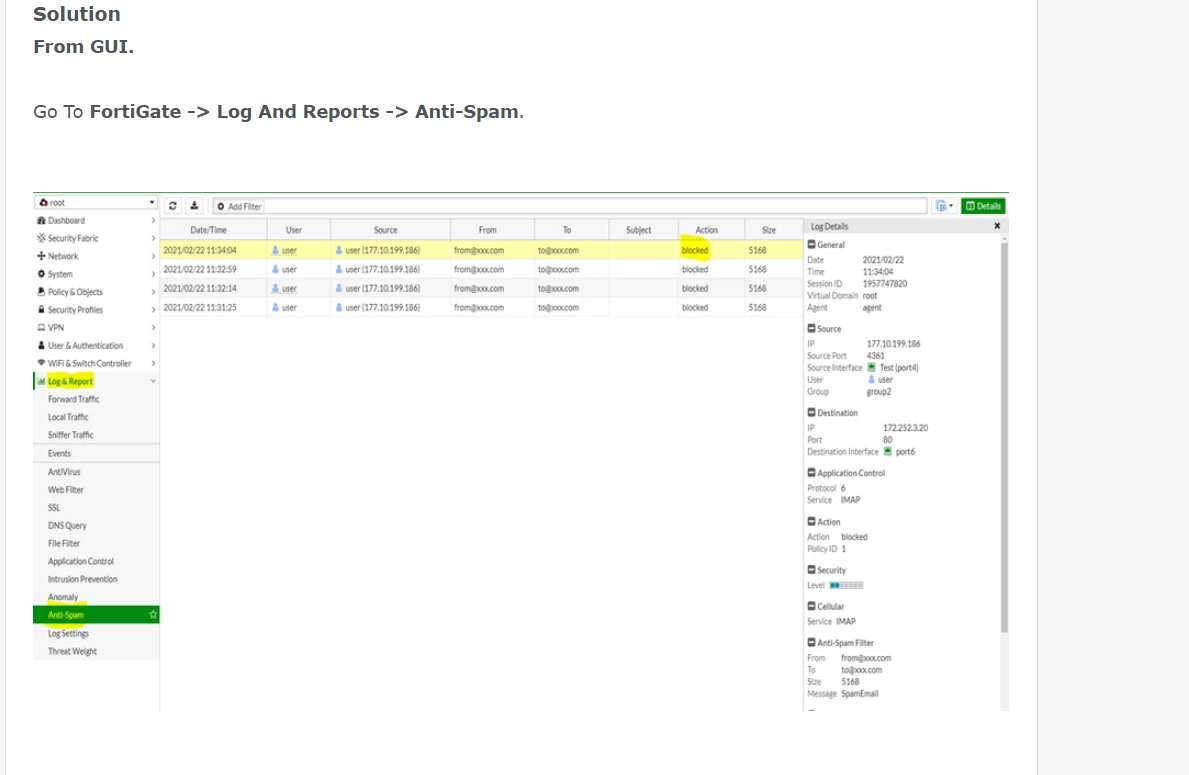Click the Network icon in sidebar
Screen dimensions: 1189x775
41,256
